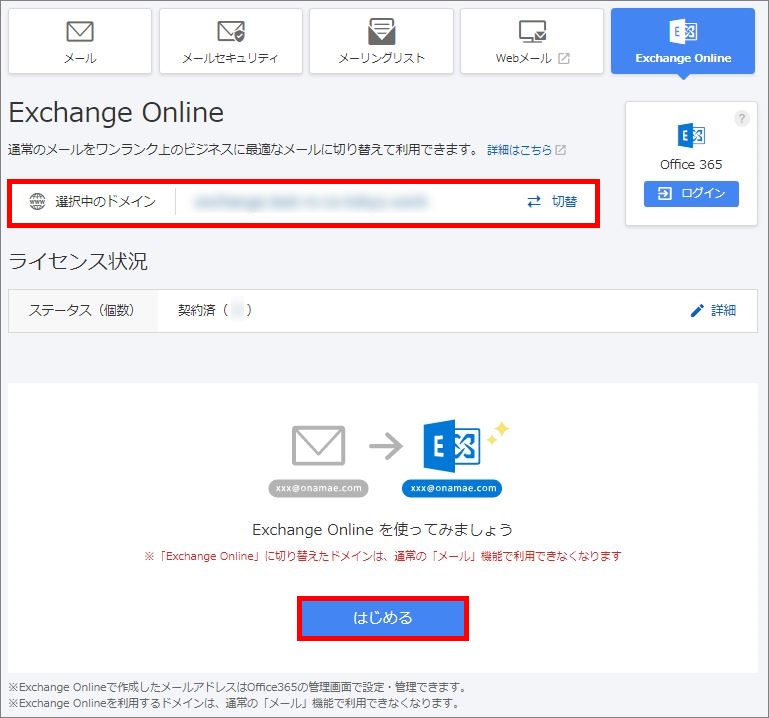Click the envelope icon on メール tab
Screen dimensions: 769x718
pyautogui.click(x=80, y=31)
